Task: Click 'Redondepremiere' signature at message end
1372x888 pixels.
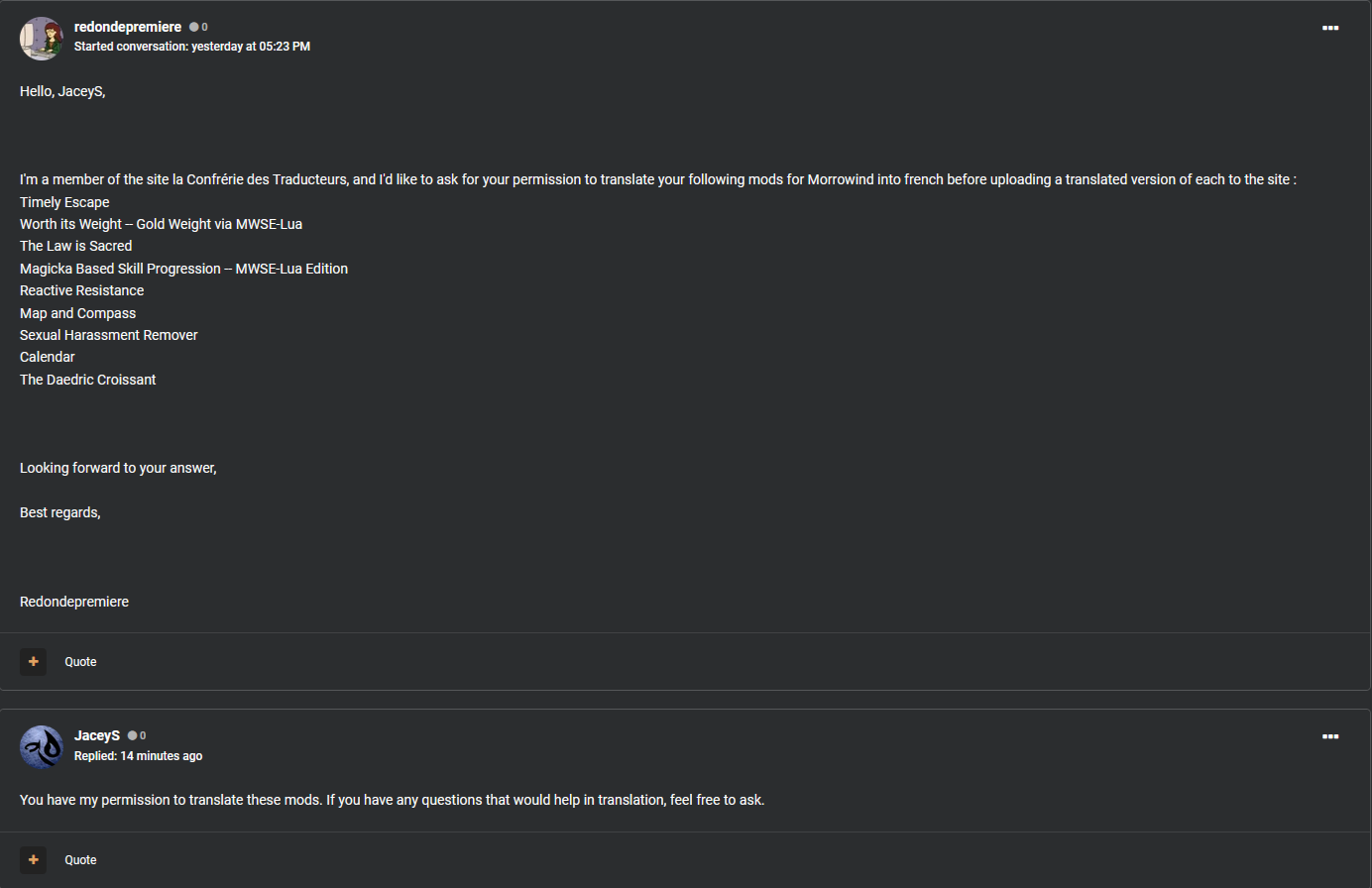Action: pyautogui.click(x=74, y=602)
